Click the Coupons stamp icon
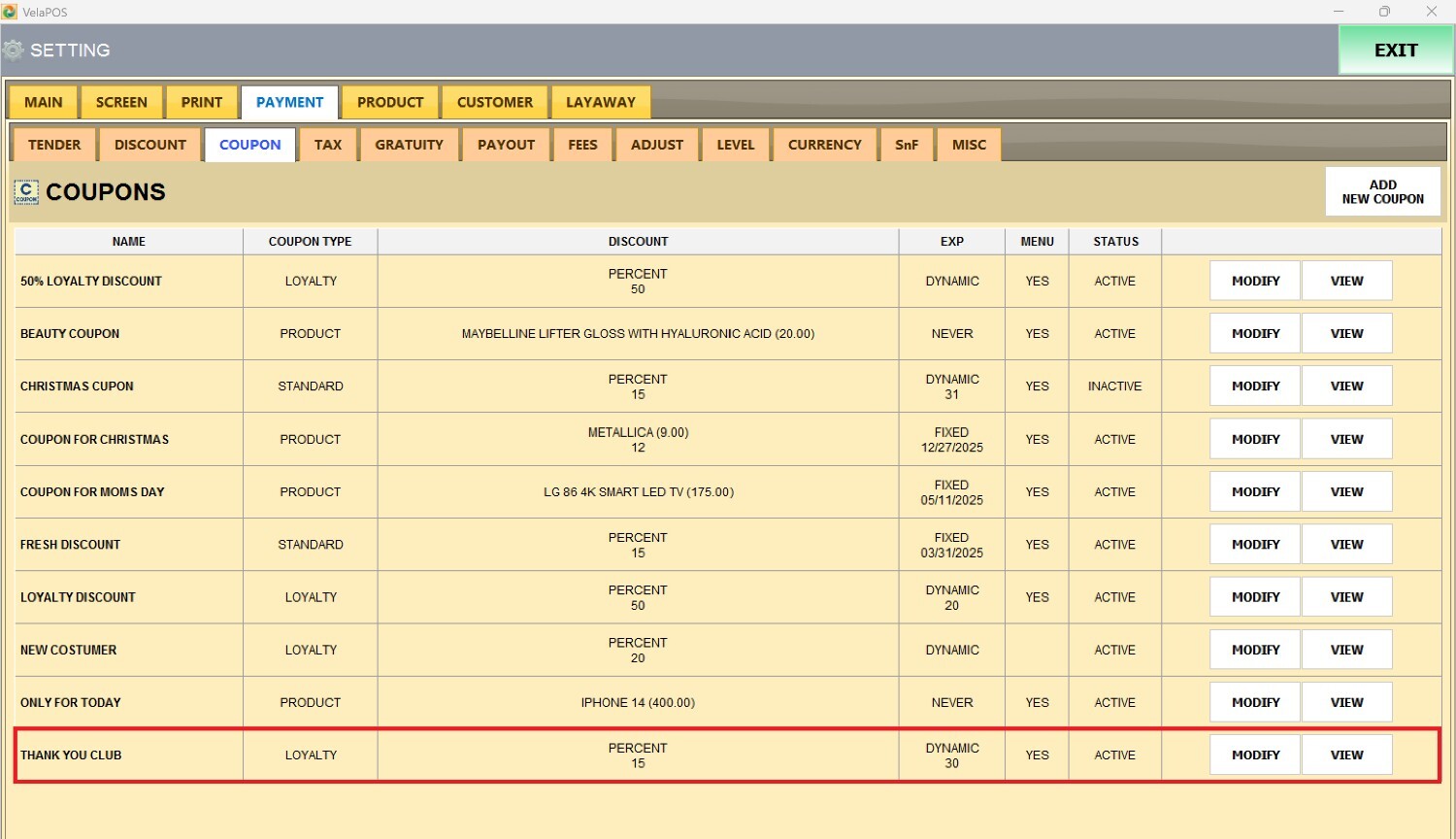 (x=26, y=192)
